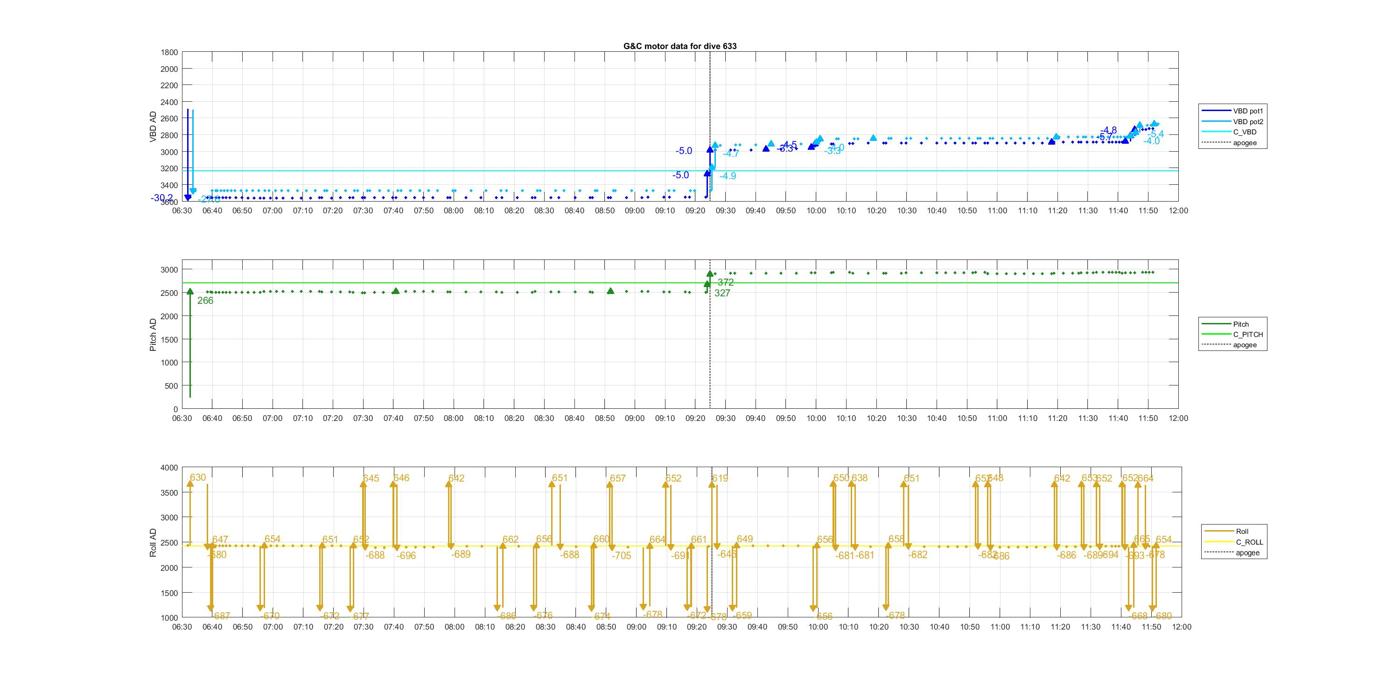Screen dimensions: 1400x693
Task: Click the "372" pitch data label
Action: (x=725, y=283)
